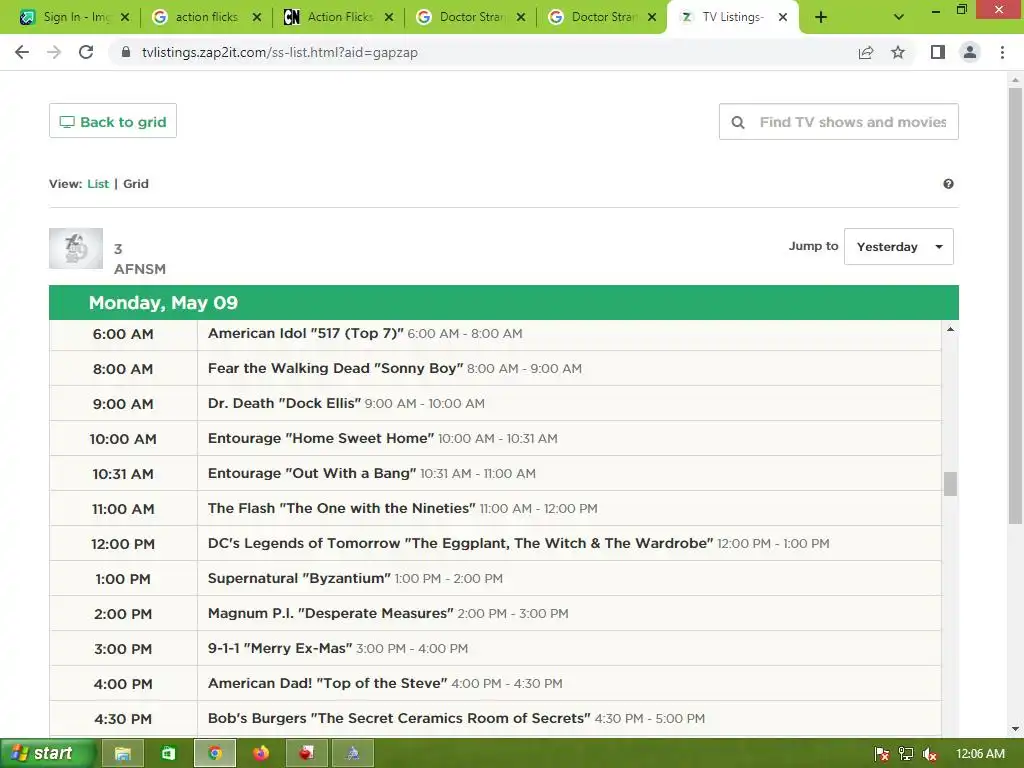
Task: Close the Cartoon Network Action Flicks tab
Action: tap(389, 17)
